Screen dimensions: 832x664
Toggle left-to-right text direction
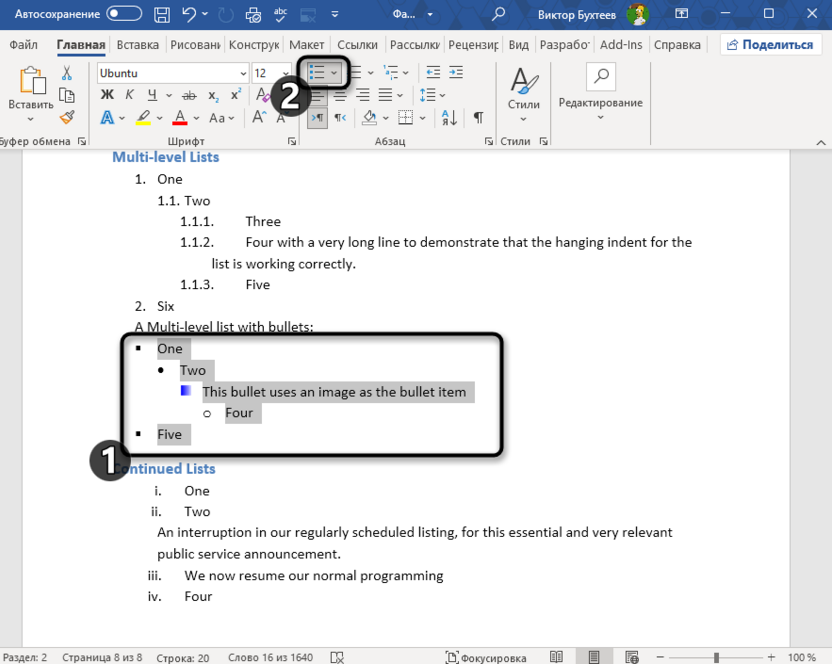317,118
